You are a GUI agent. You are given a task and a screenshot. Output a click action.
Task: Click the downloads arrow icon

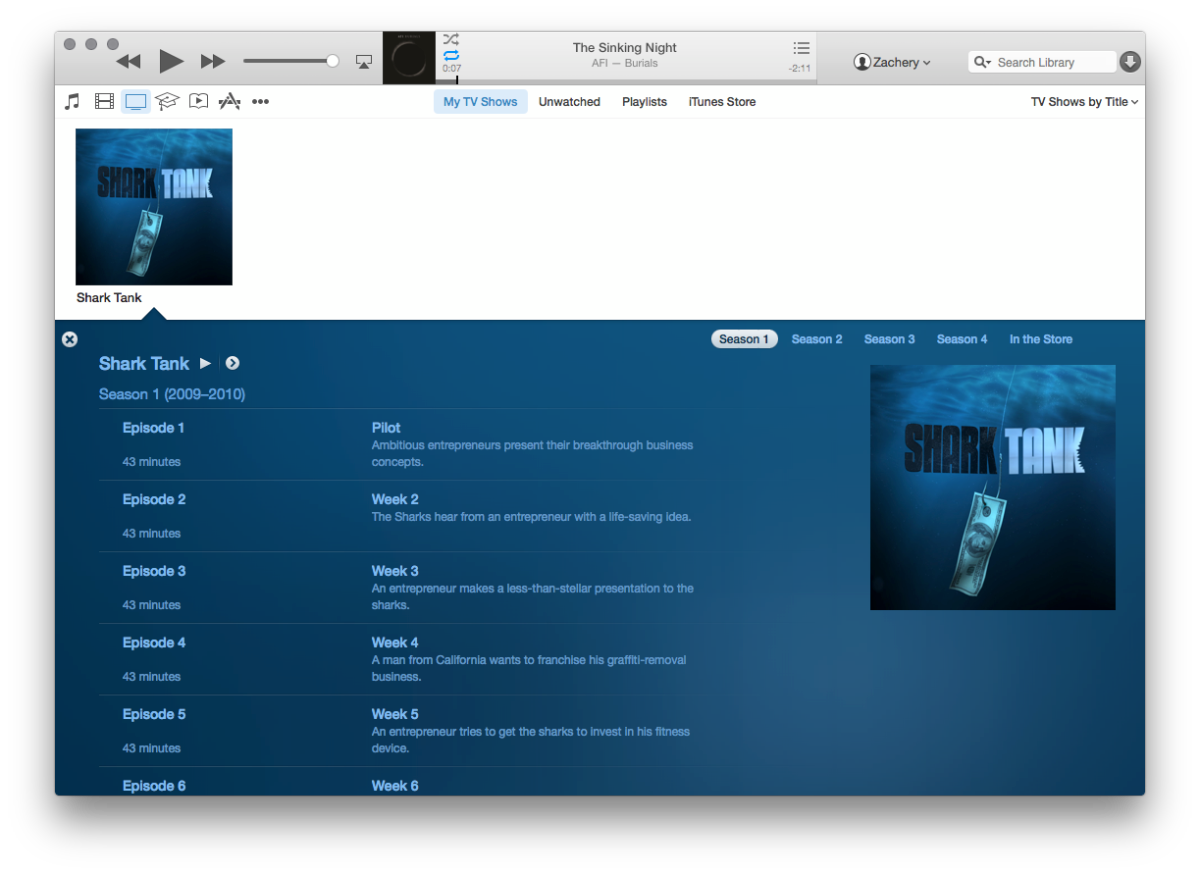pyautogui.click(x=1130, y=62)
